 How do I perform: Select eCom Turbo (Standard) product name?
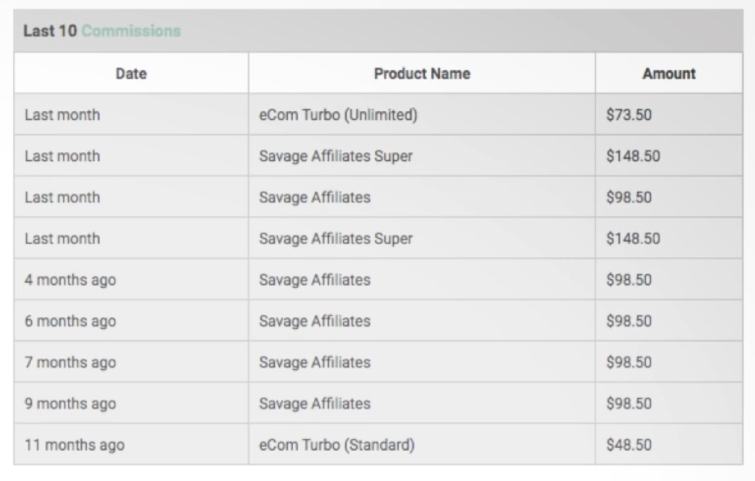pyautogui.click(x=337, y=444)
